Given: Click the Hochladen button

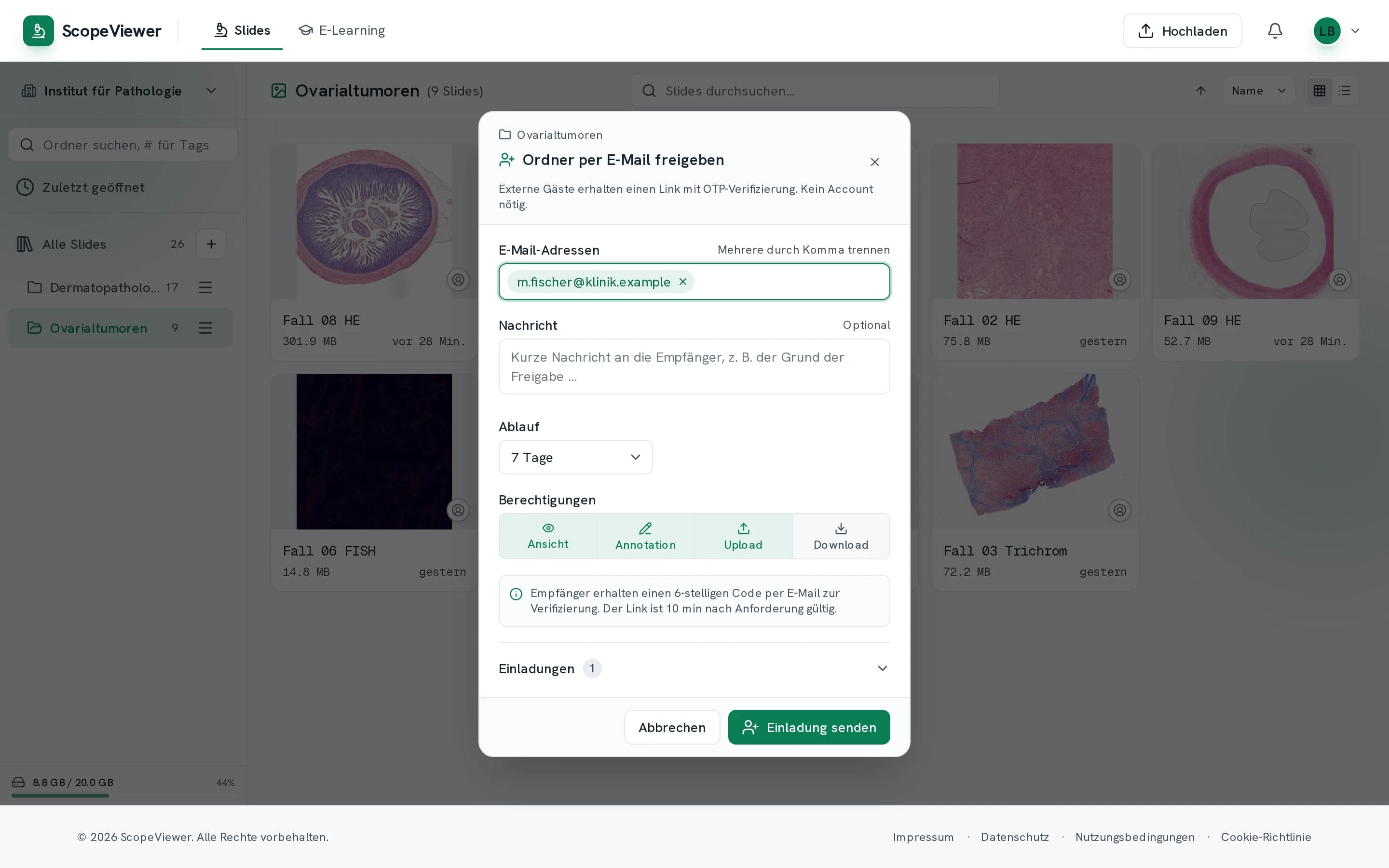Looking at the screenshot, I should pyautogui.click(x=1182, y=31).
